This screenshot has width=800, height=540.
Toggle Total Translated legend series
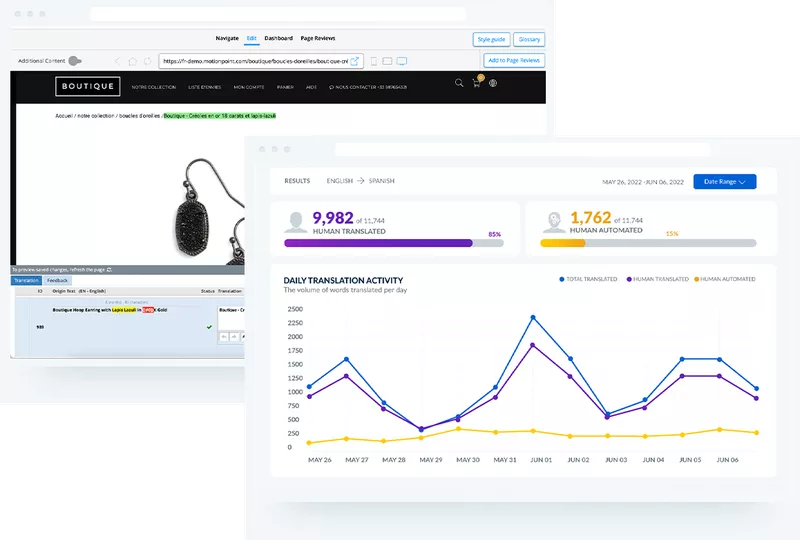[588, 279]
